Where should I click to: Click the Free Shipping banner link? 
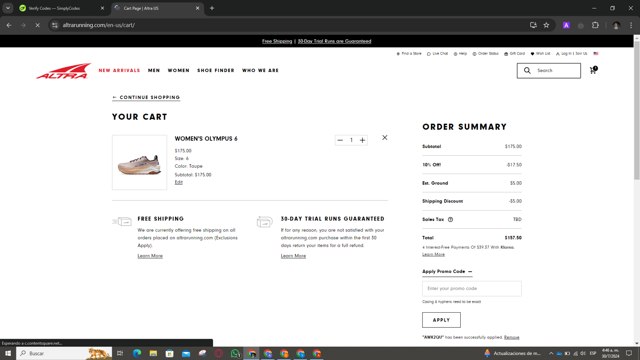click(x=277, y=41)
